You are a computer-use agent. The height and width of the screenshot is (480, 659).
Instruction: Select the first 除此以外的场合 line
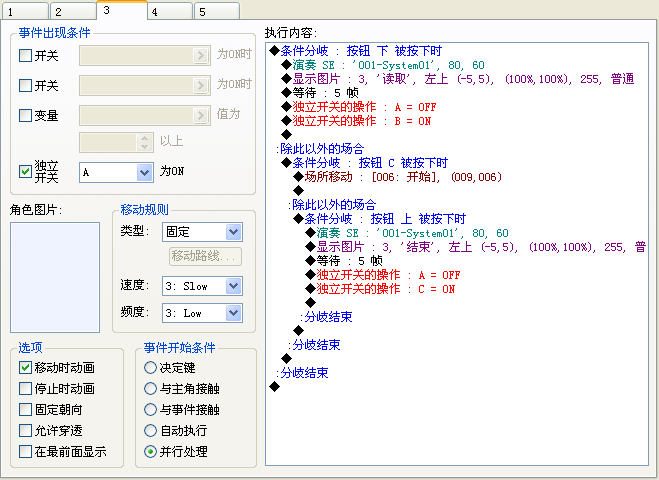pos(322,148)
